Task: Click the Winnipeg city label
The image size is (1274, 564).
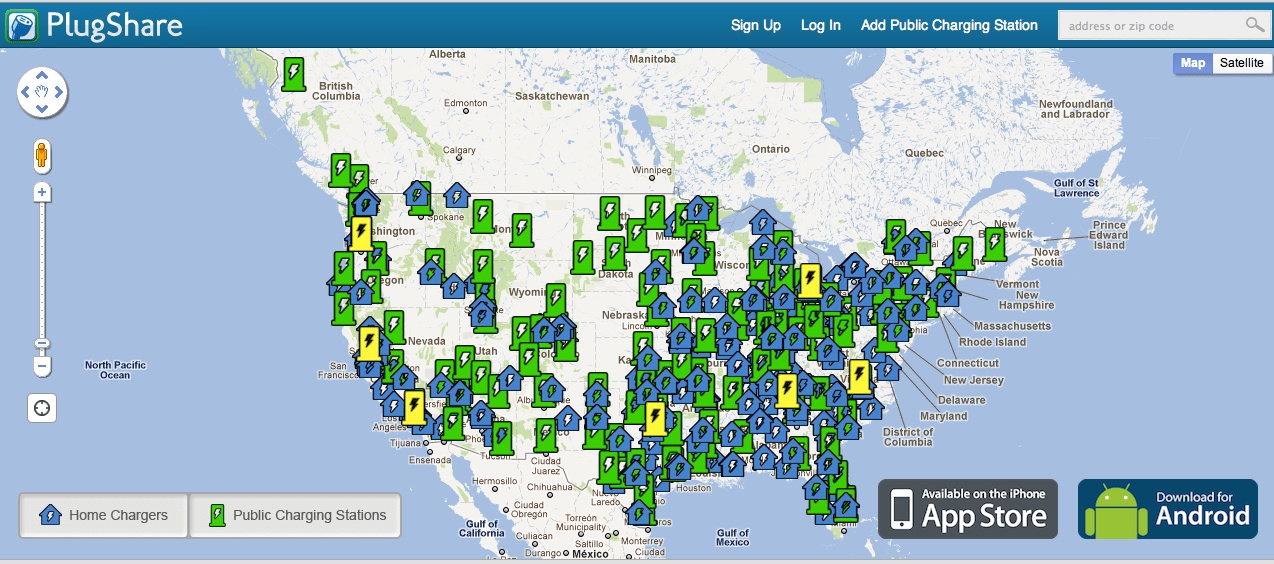Action: [652, 170]
